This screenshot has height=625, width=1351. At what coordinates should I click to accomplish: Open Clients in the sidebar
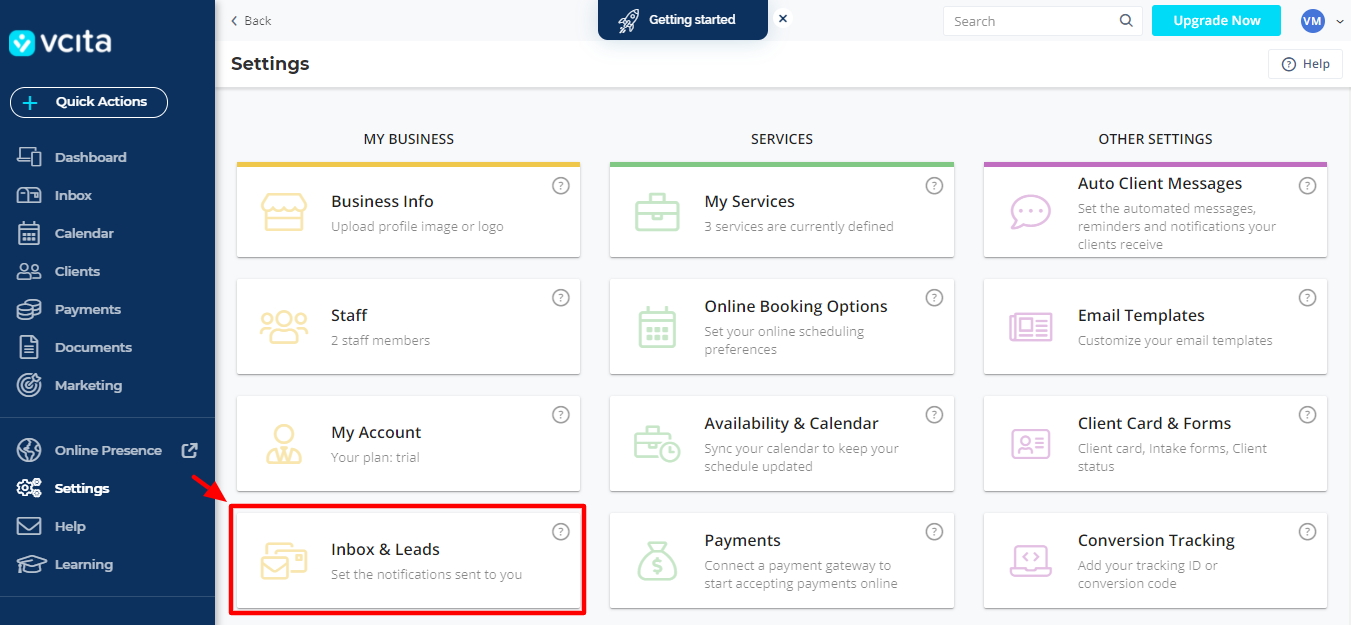[x=77, y=271]
